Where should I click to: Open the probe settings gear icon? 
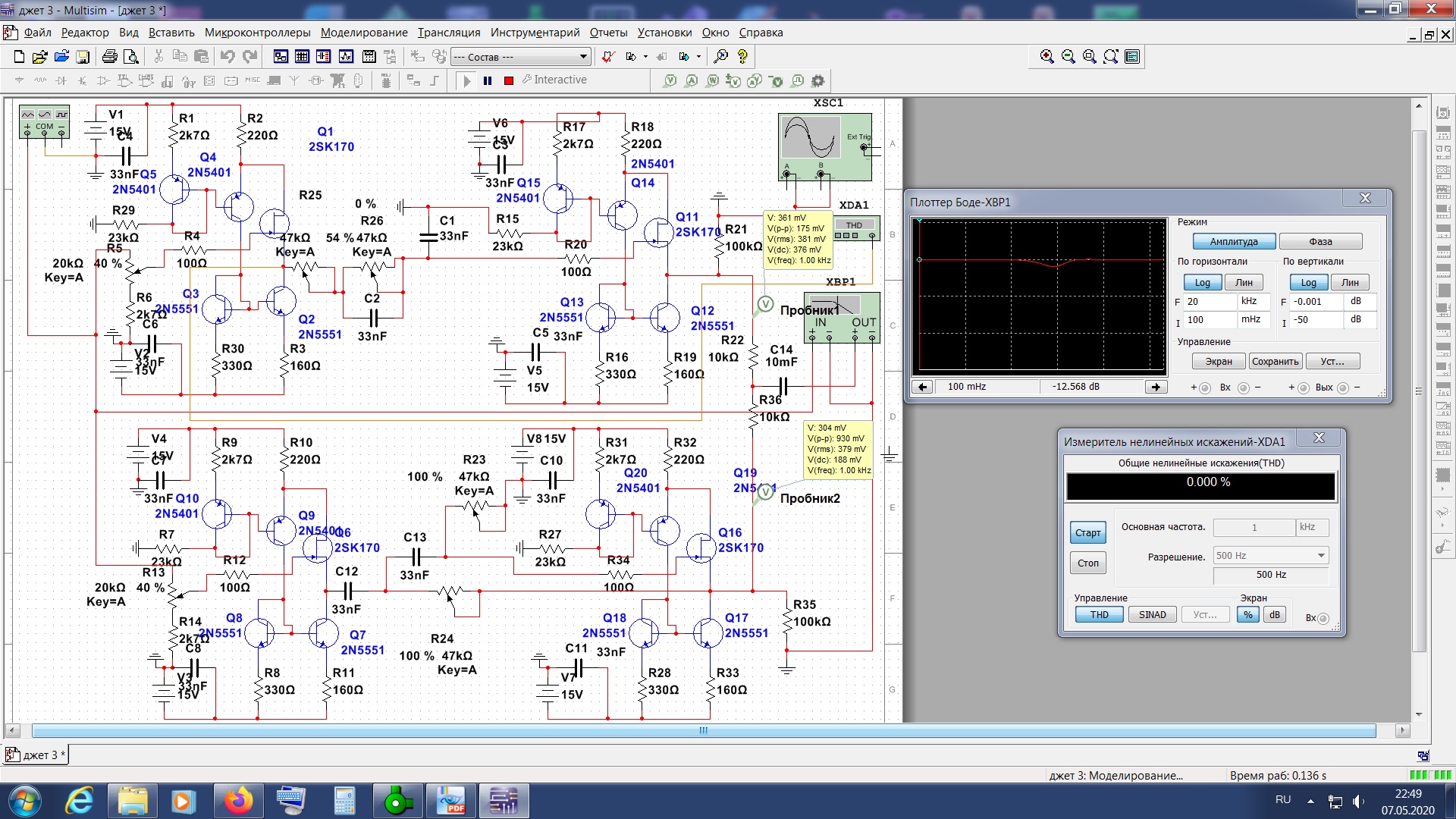(817, 80)
